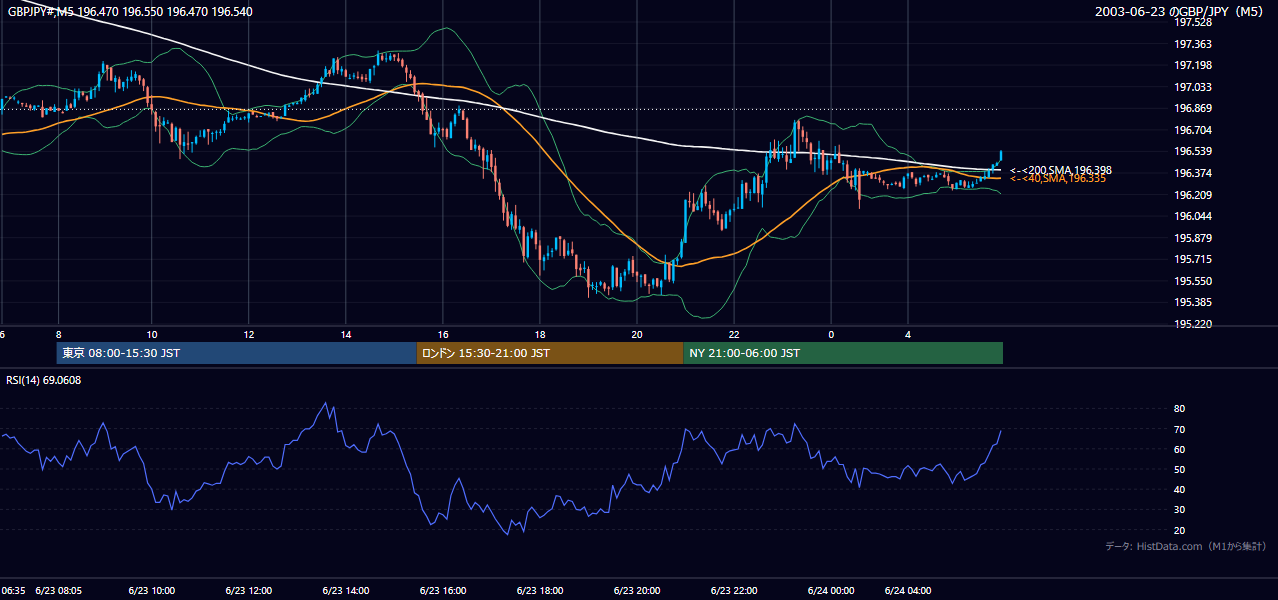
Task: Click the 6/23 16:00 bottom time label
Action: tap(443, 590)
